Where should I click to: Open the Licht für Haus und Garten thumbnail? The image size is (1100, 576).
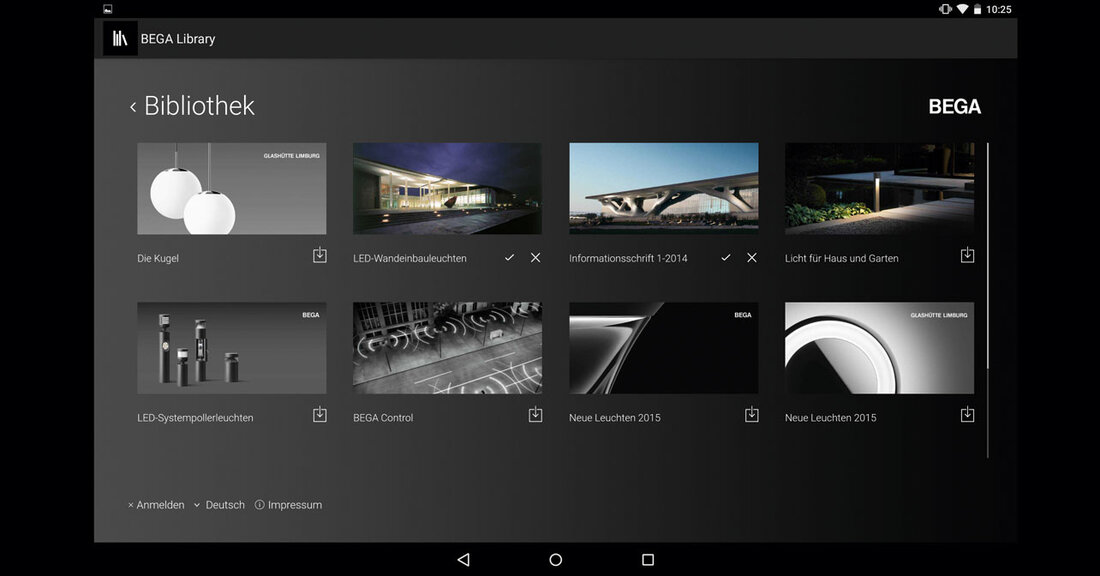click(879, 189)
